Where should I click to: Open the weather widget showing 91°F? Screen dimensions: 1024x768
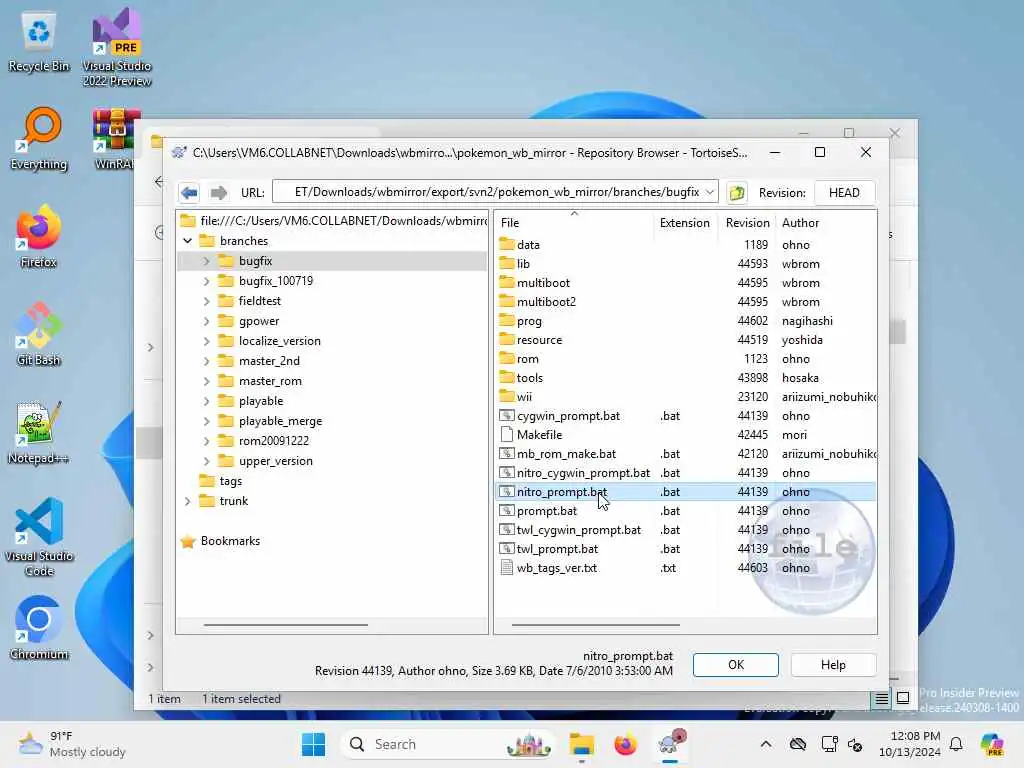pyautogui.click(x=72, y=744)
